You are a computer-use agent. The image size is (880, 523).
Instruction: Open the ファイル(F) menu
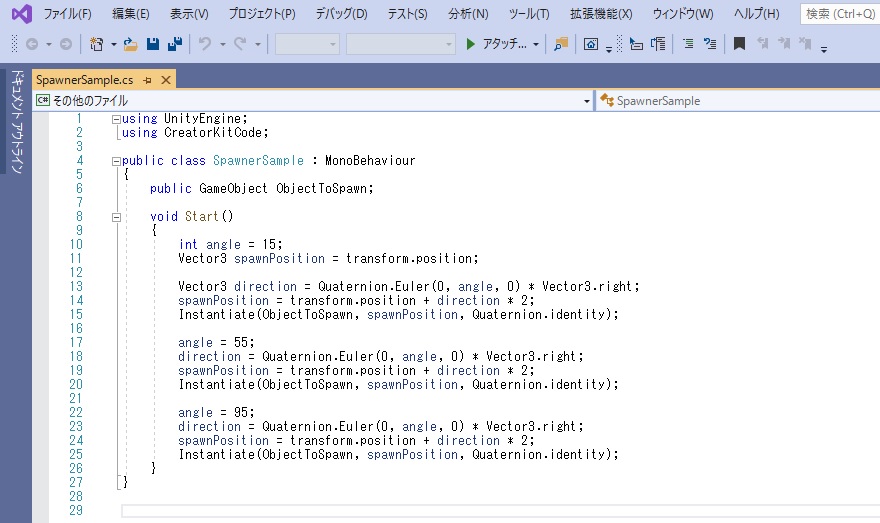point(67,13)
